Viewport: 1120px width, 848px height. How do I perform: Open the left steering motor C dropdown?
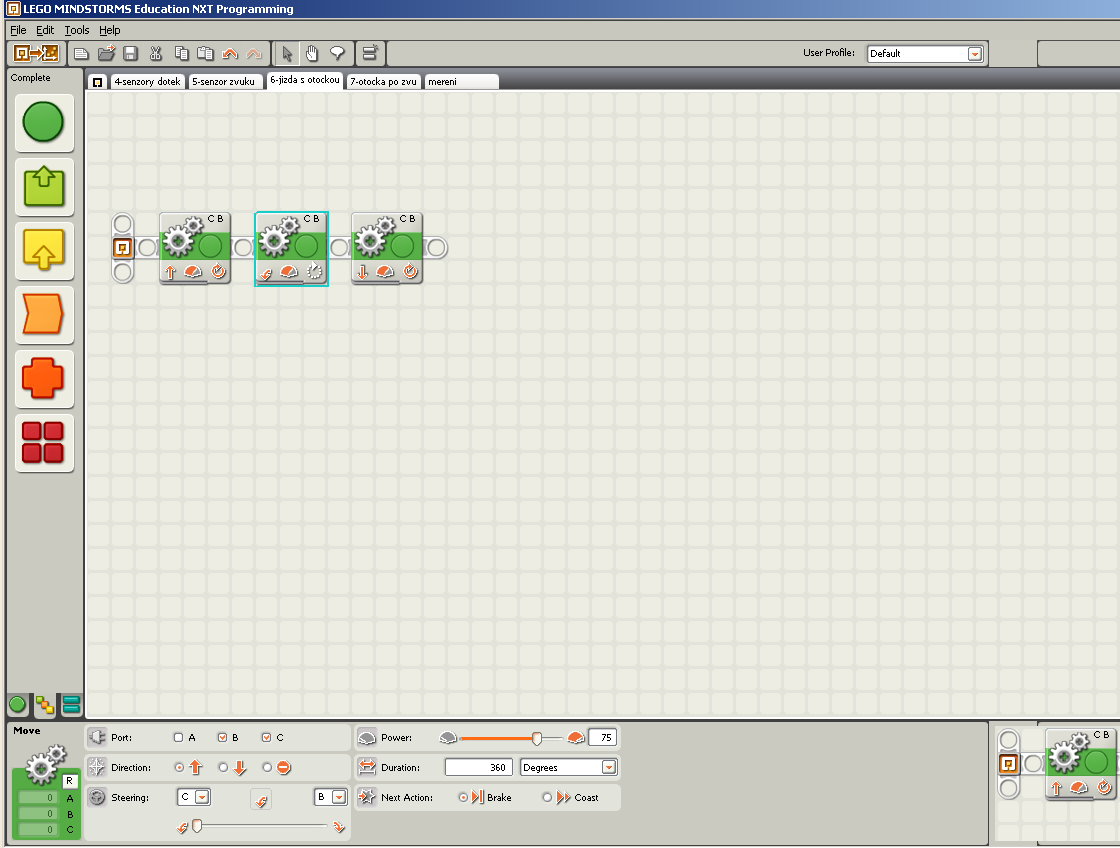[x=202, y=797]
